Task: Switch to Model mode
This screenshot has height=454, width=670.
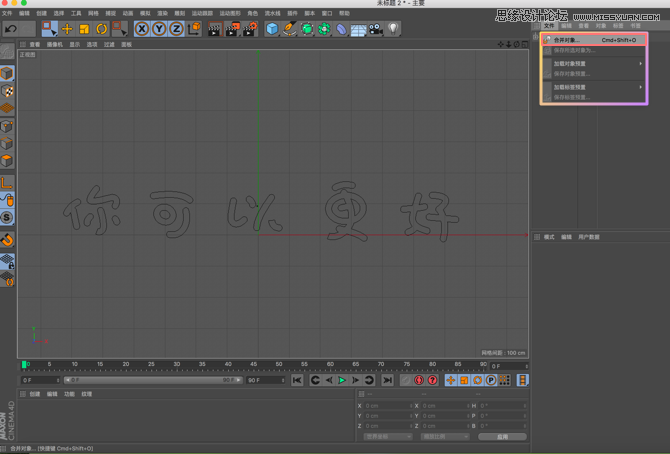Action: (7, 74)
